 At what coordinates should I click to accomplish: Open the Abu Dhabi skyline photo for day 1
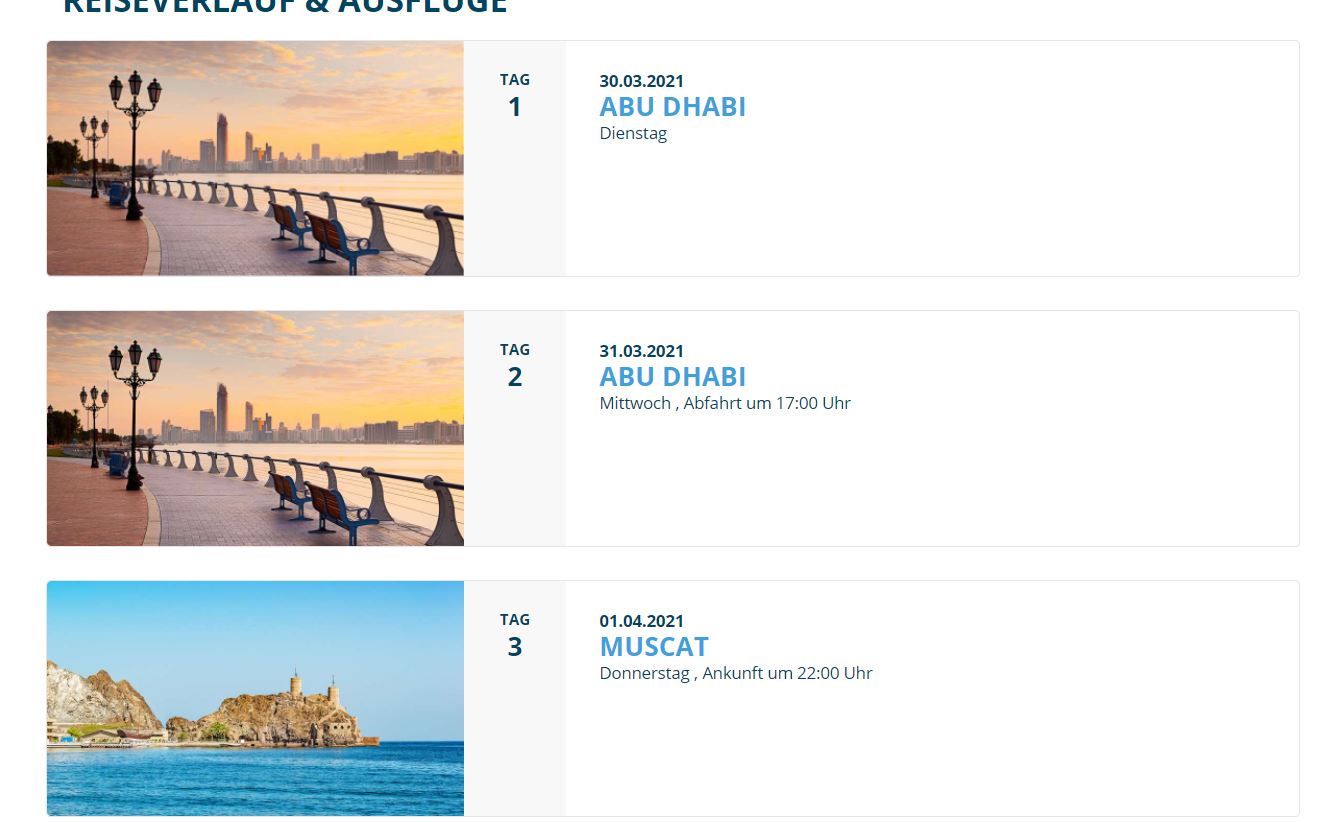[255, 158]
